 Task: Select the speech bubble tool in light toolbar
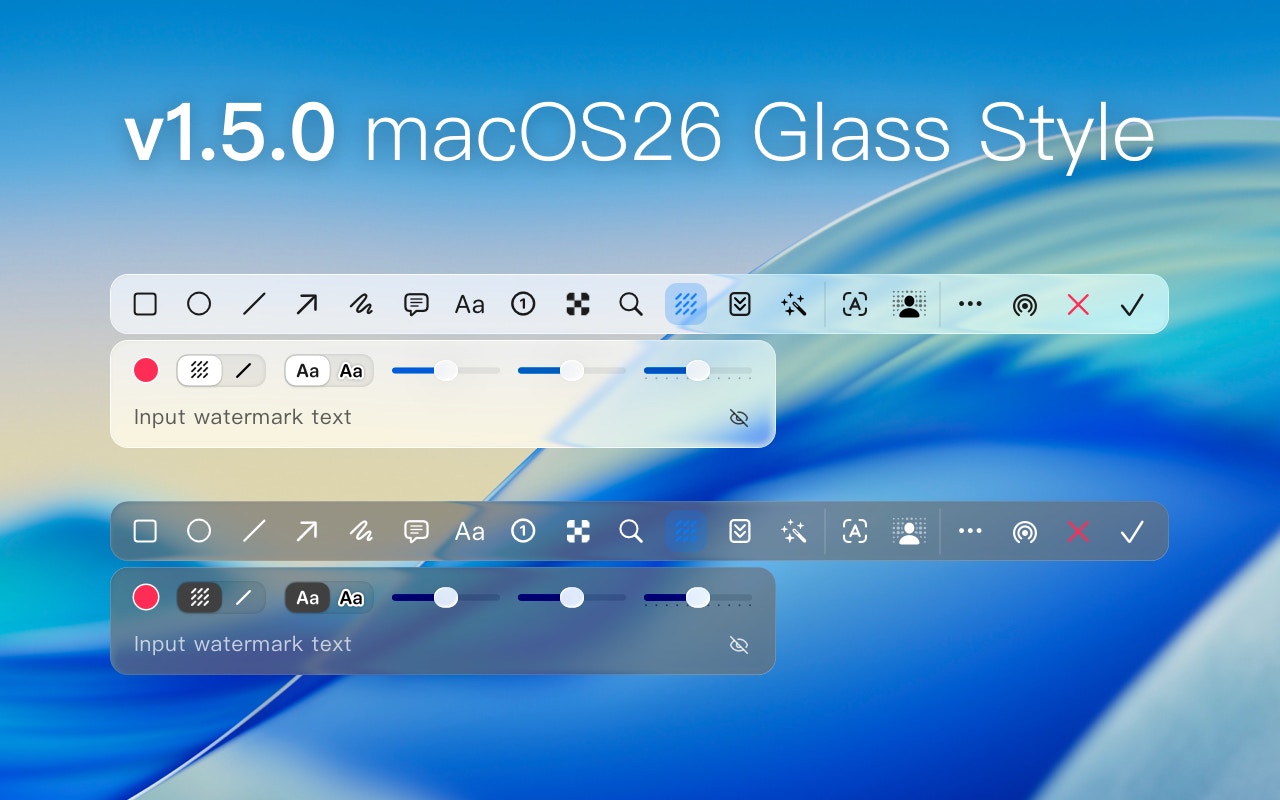416,304
